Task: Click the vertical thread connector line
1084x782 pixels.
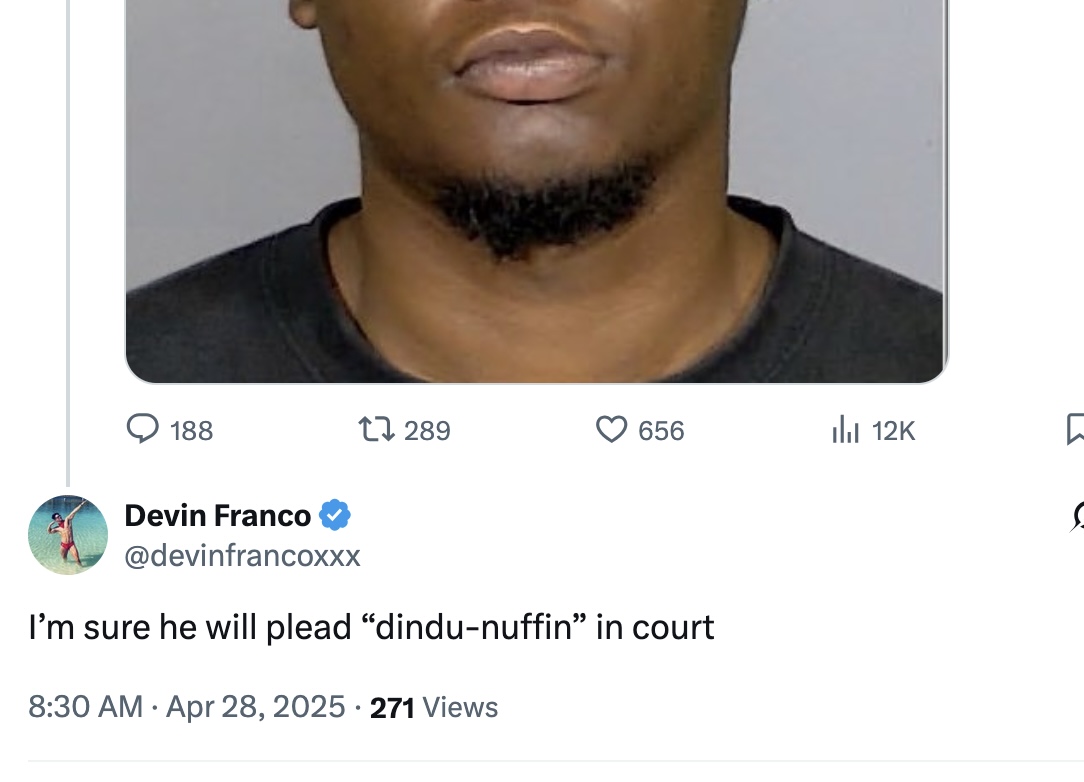Action: pos(68,243)
